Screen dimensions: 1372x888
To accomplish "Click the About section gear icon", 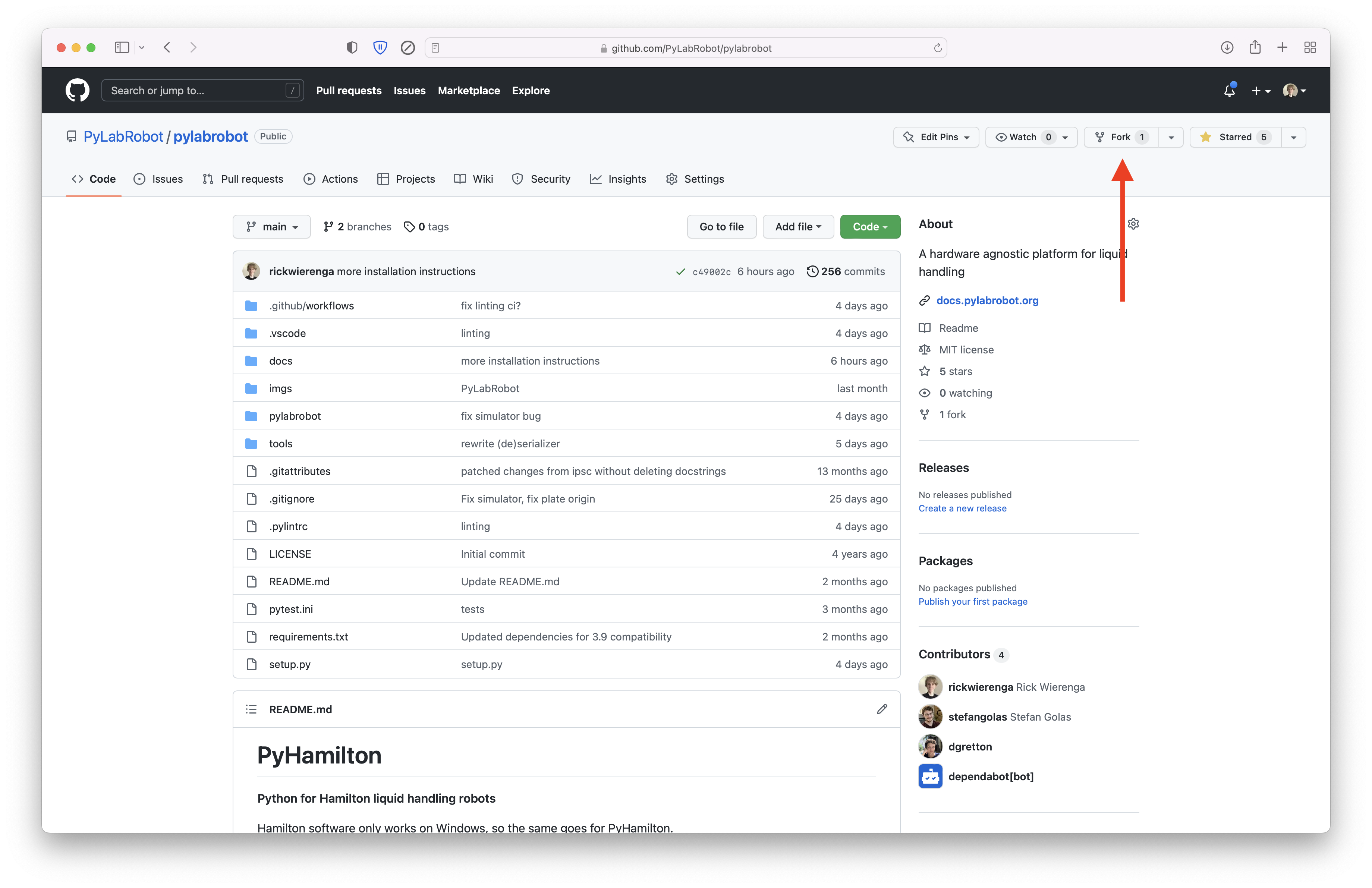I will click(1133, 224).
